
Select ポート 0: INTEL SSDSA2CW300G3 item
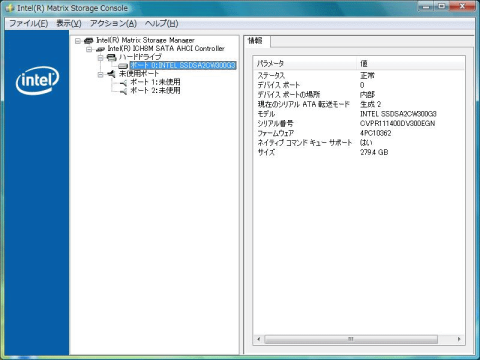point(183,65)
